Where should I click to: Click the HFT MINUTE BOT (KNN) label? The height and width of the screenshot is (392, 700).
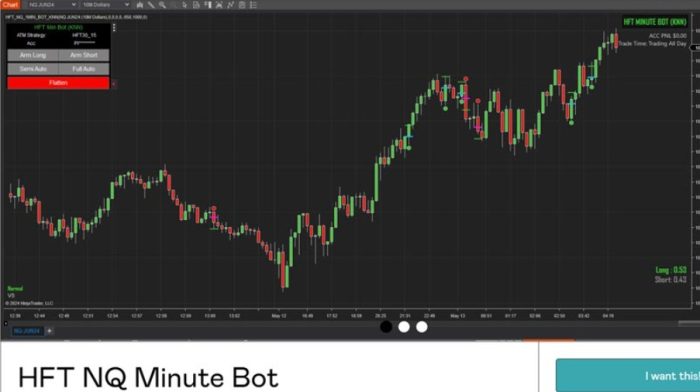[655, 22]
